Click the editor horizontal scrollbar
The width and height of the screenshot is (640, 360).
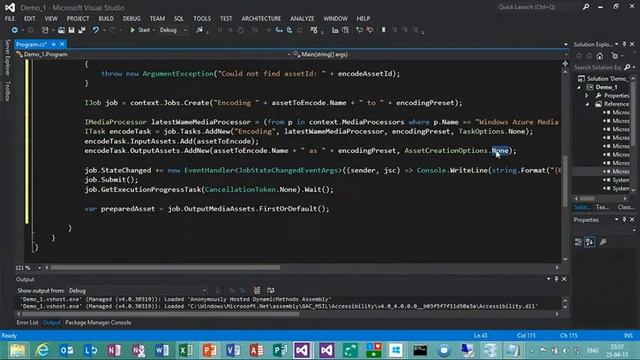click(302, 268)
